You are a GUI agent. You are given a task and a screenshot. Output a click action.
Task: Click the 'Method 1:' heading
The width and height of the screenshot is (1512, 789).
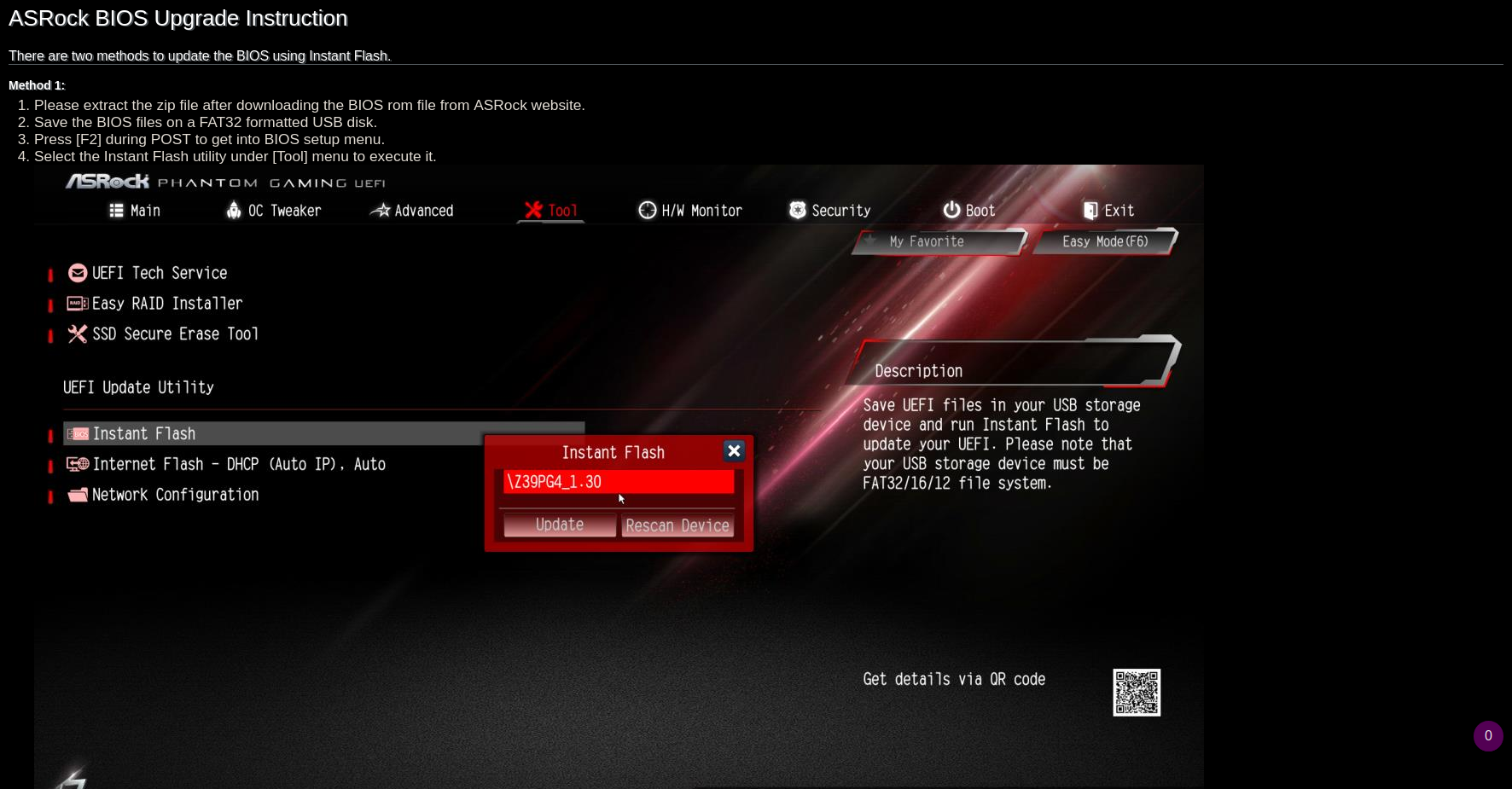[x=37, y=85]
